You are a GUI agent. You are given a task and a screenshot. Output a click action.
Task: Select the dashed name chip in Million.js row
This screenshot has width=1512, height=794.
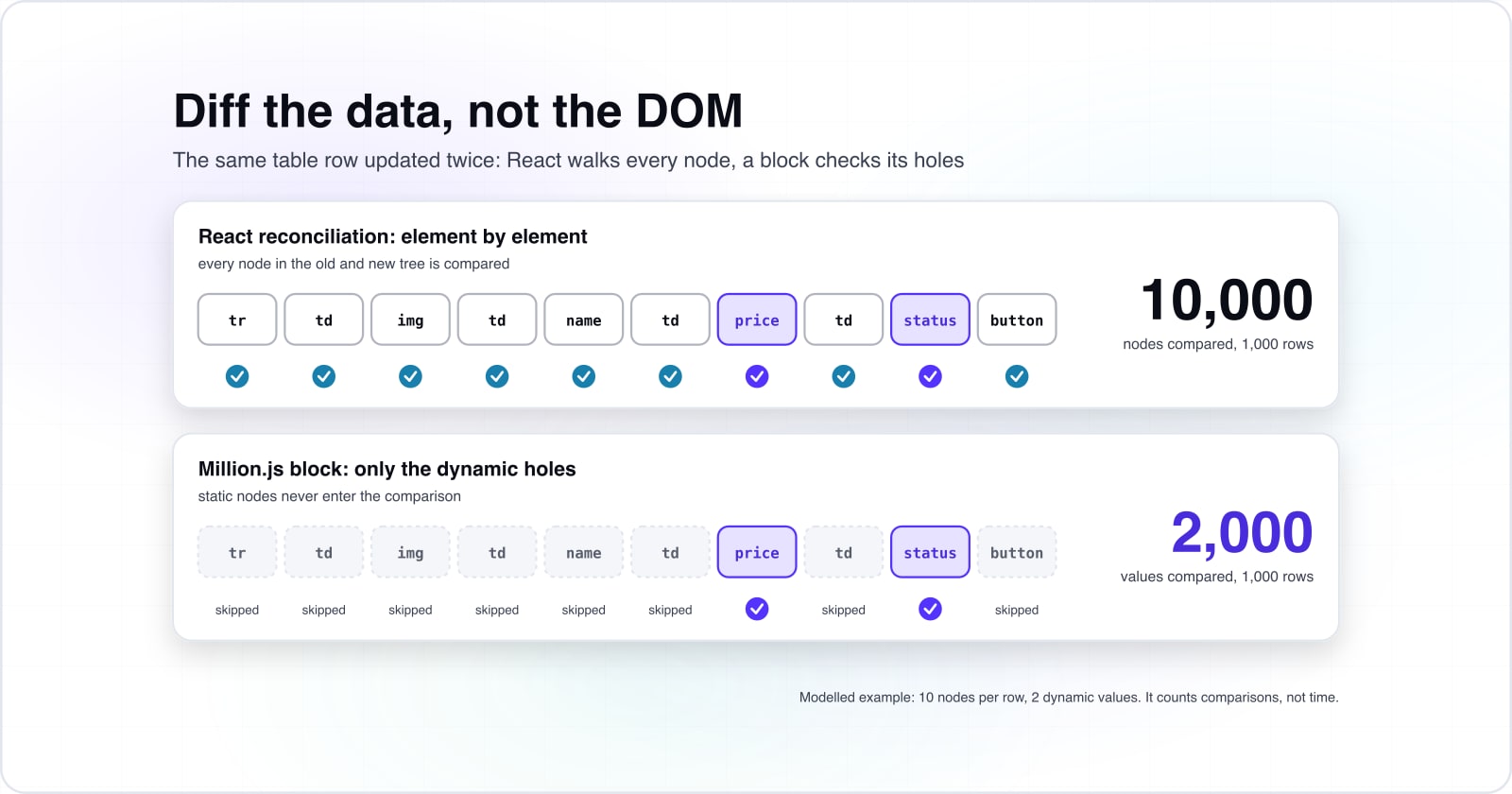pyautogui.click(x=584, y=552)
